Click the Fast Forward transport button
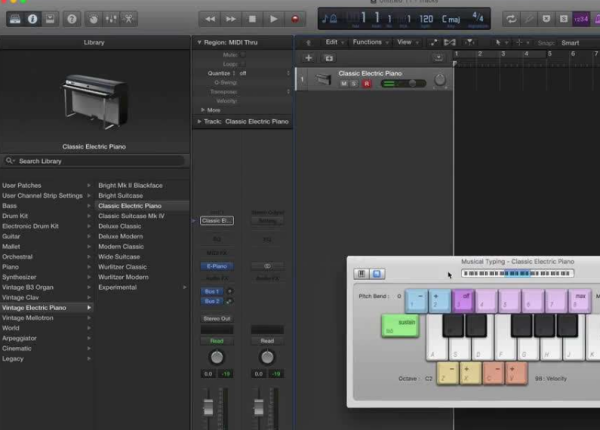Screen dimensions: 600x430 click(231, 19)
